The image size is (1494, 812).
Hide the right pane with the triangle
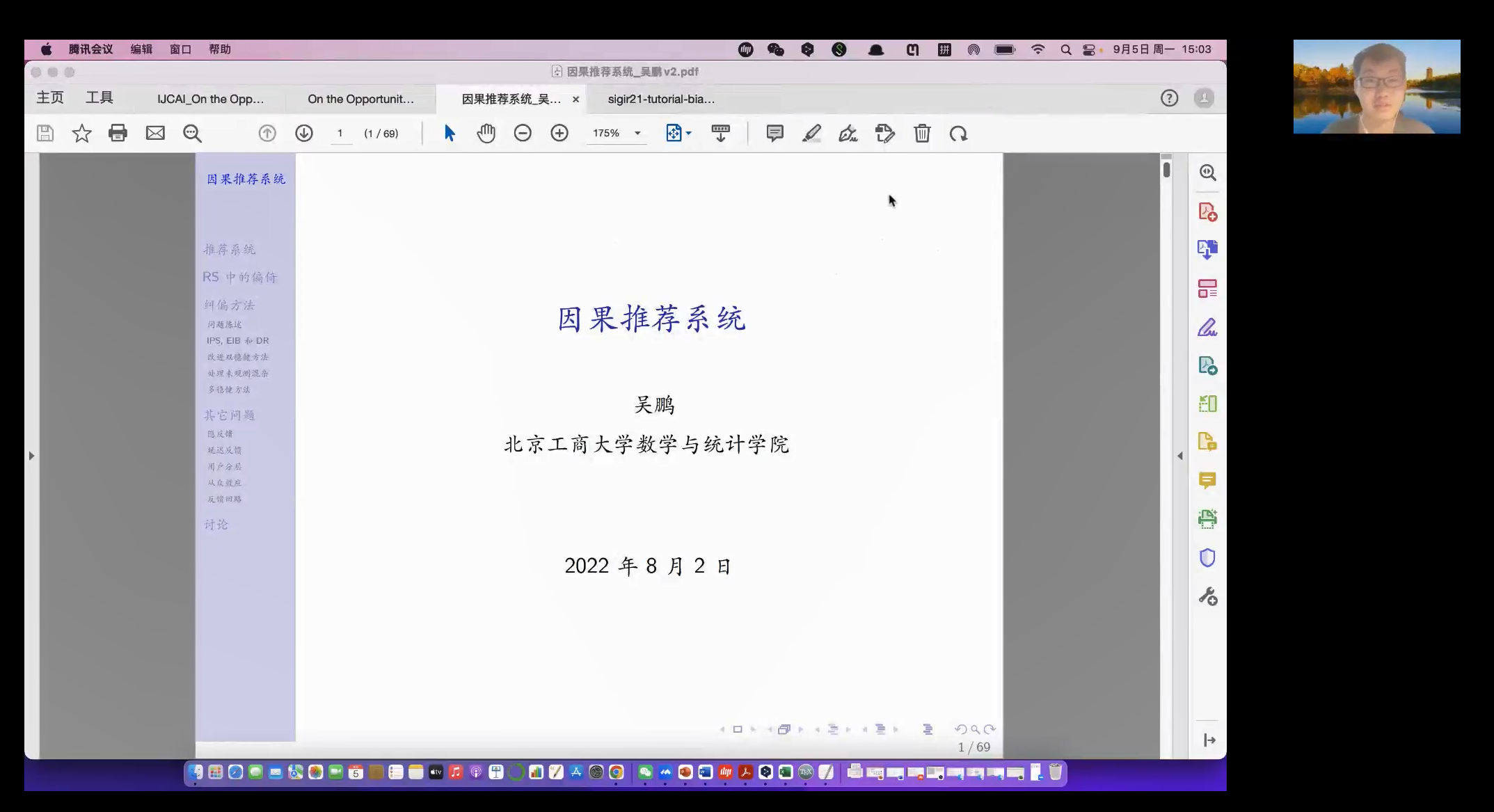pyautogui.click(x=1179, y=456)
